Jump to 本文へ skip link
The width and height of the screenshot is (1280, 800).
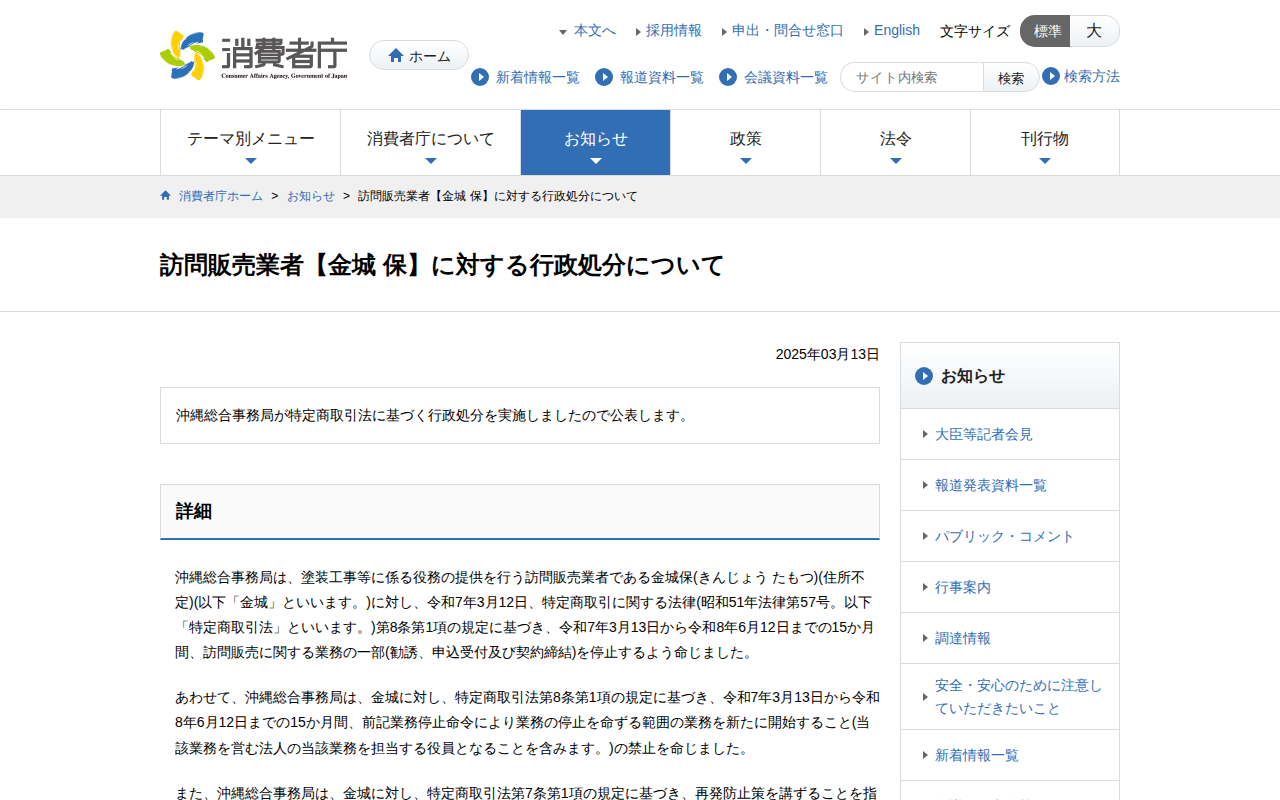(x=595, y=31)
